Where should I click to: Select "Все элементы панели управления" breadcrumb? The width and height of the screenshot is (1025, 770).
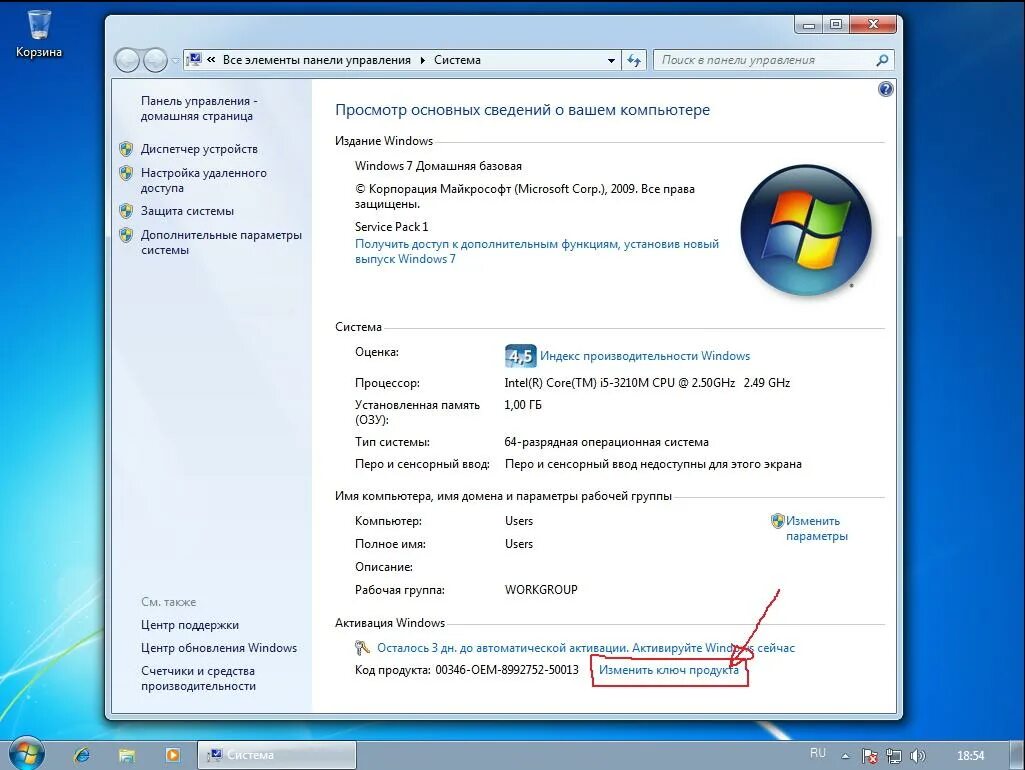[316, 60]
